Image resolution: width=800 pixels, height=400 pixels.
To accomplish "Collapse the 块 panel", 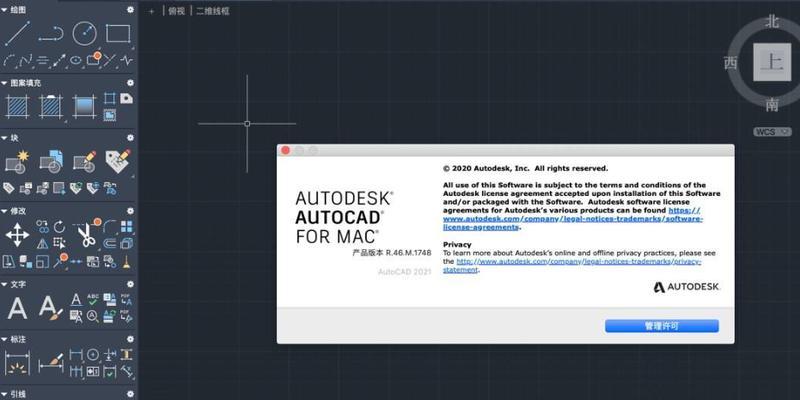I will [x=4, y=138].
